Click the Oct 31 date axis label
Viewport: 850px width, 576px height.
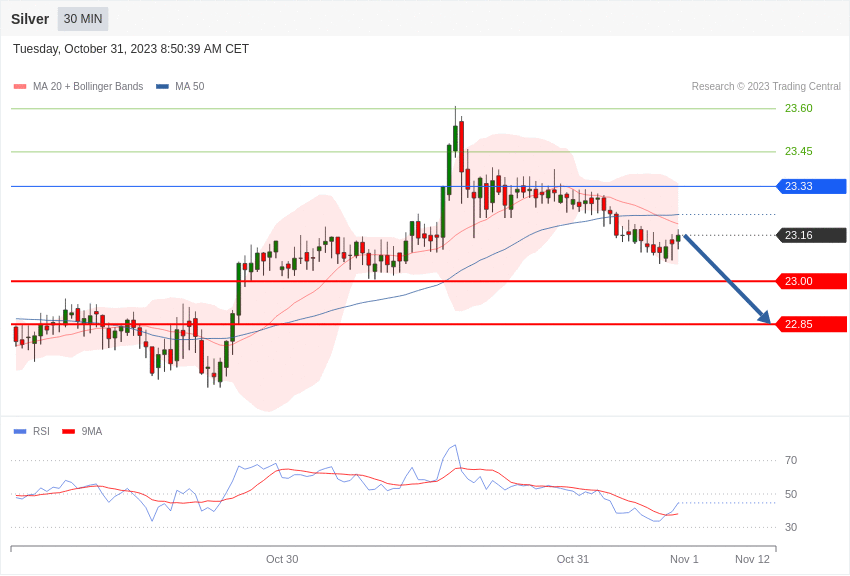[x=572, y=559]
